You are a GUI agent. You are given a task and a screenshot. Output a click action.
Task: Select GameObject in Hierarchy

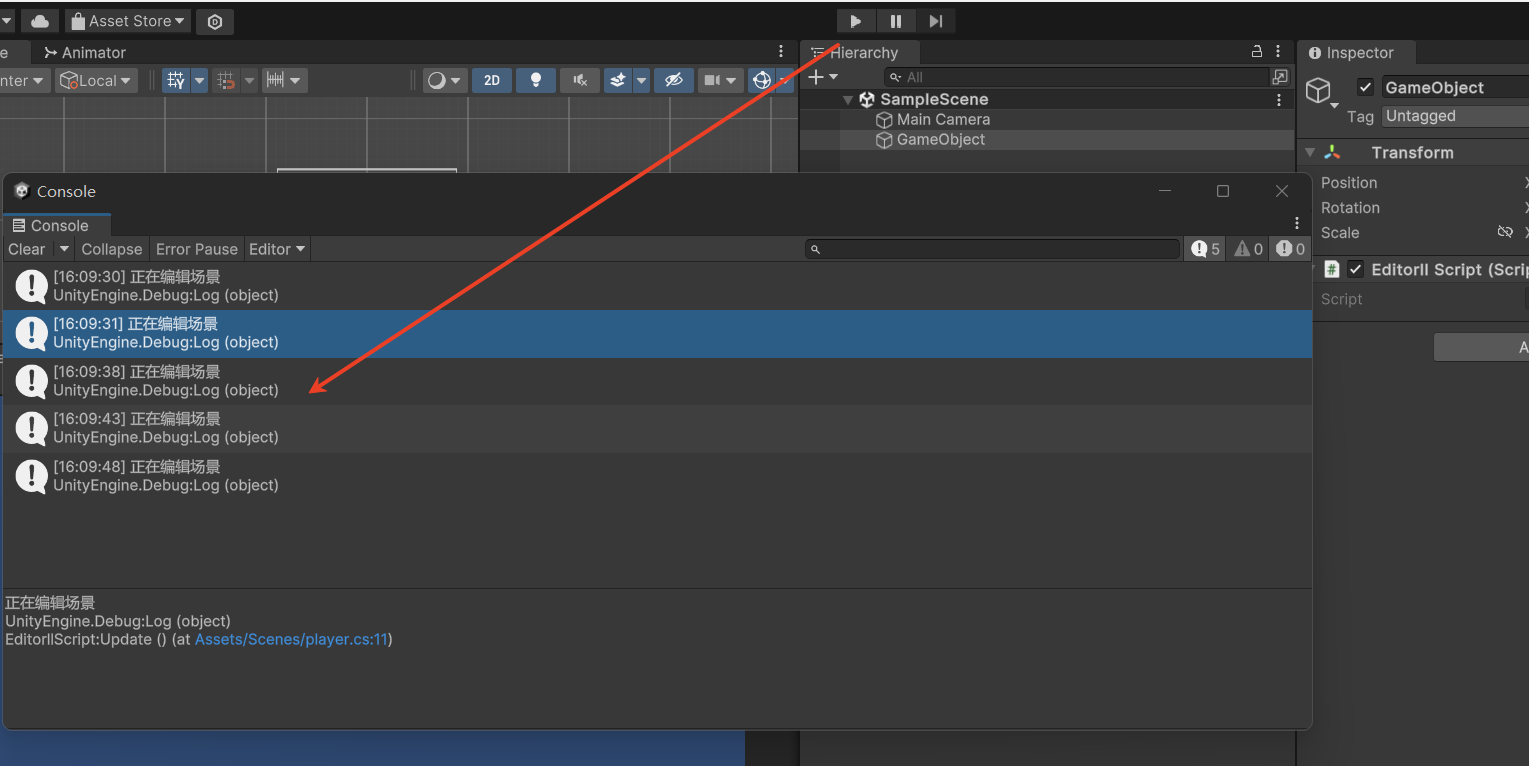pyautogui.click(x=941, y=140)
